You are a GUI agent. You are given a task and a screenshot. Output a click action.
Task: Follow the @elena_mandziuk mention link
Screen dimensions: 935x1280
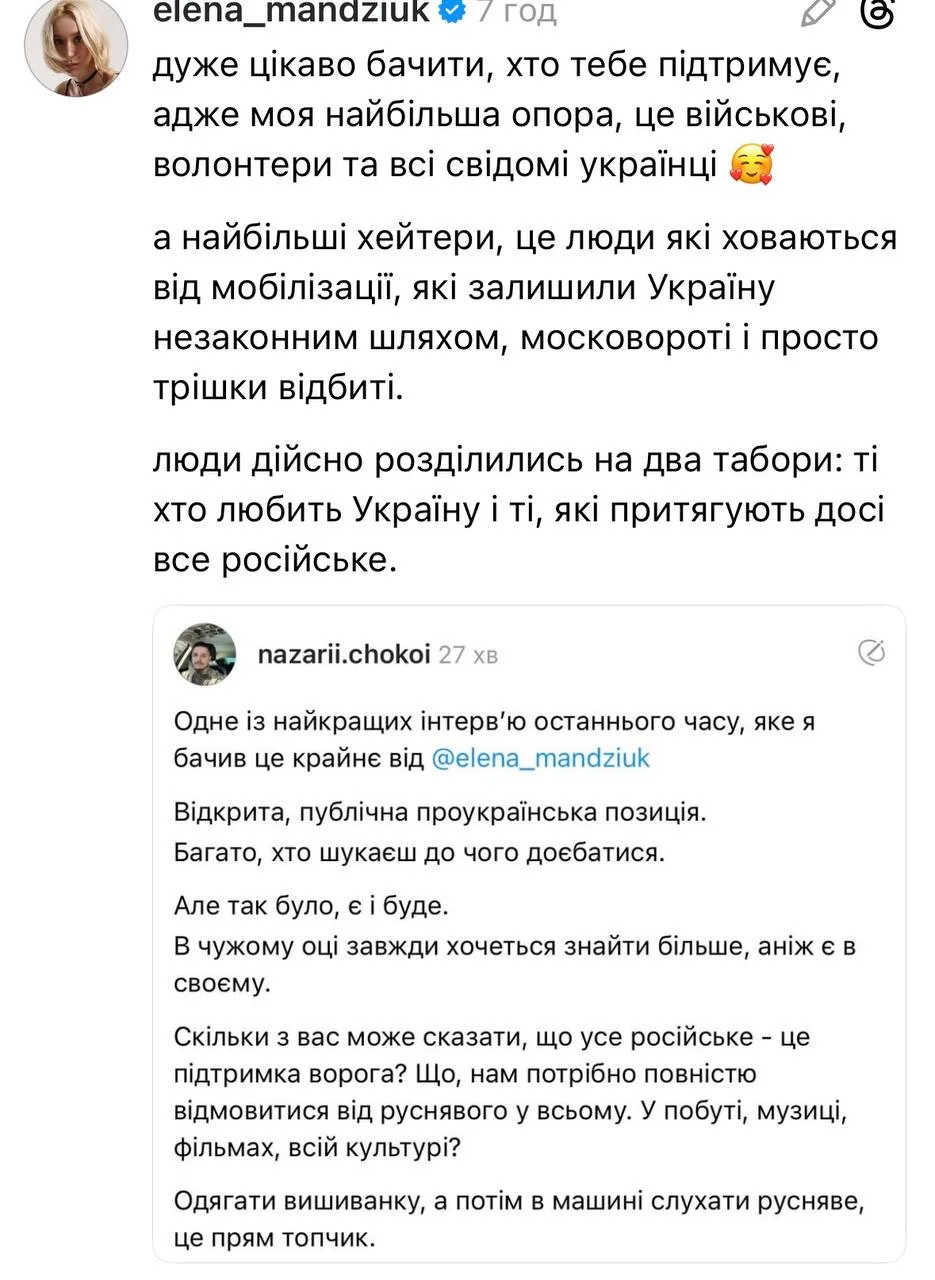(540, 758)
